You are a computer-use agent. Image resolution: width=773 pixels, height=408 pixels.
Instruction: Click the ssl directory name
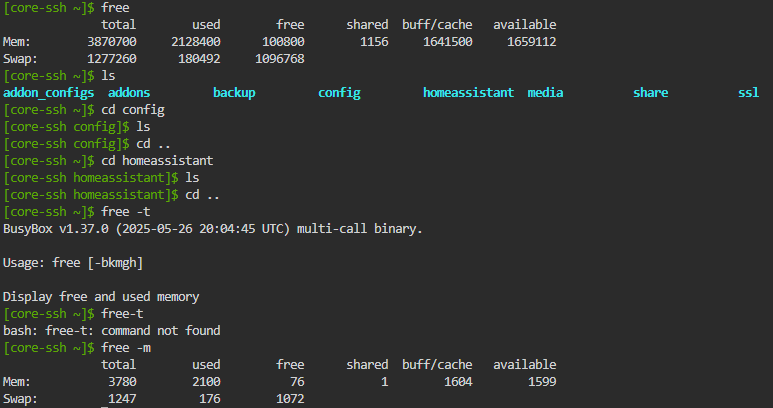[748, 92]
